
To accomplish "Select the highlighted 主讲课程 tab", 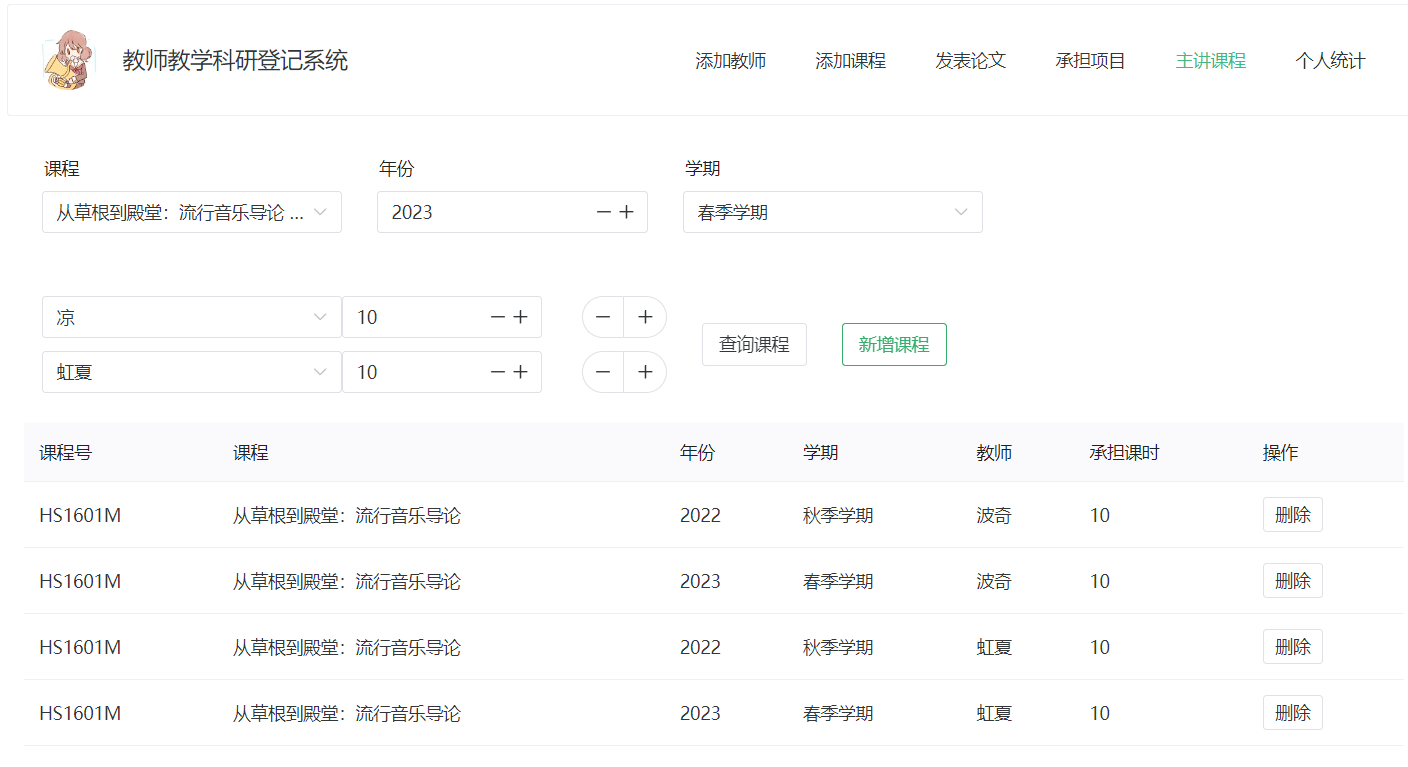I will click(1210, 60).
